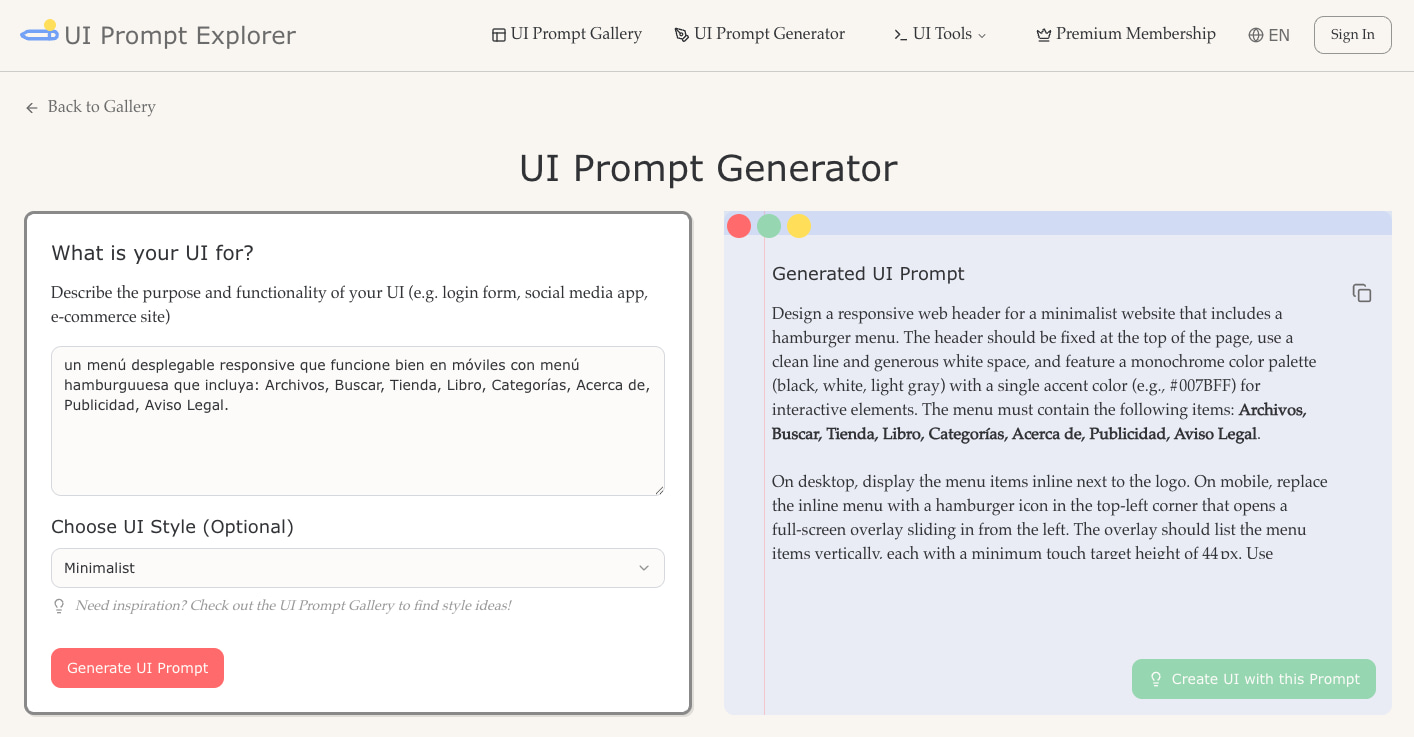Image resolution: width=1414 pixels, height=737 pixels.
Task: Click the back arrow icon
Action: tap(32, 108)
